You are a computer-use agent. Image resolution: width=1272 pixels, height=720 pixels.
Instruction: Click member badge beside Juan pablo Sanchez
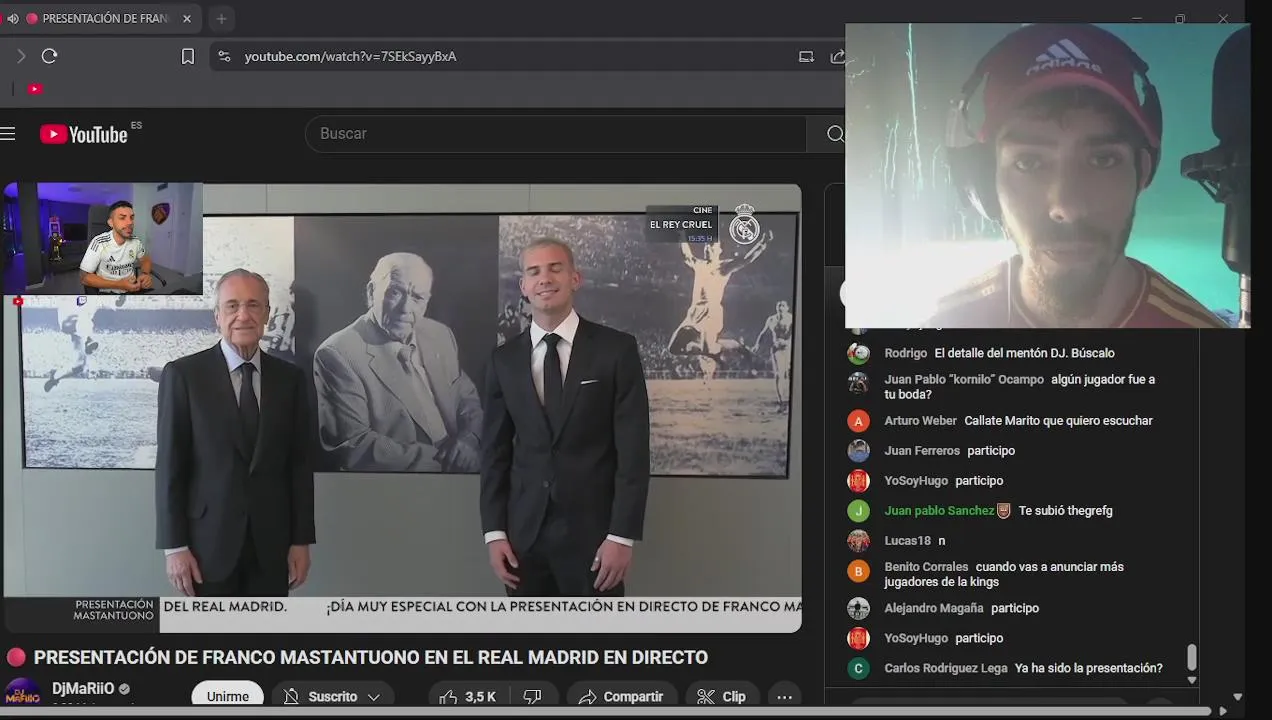(1004, 510)
